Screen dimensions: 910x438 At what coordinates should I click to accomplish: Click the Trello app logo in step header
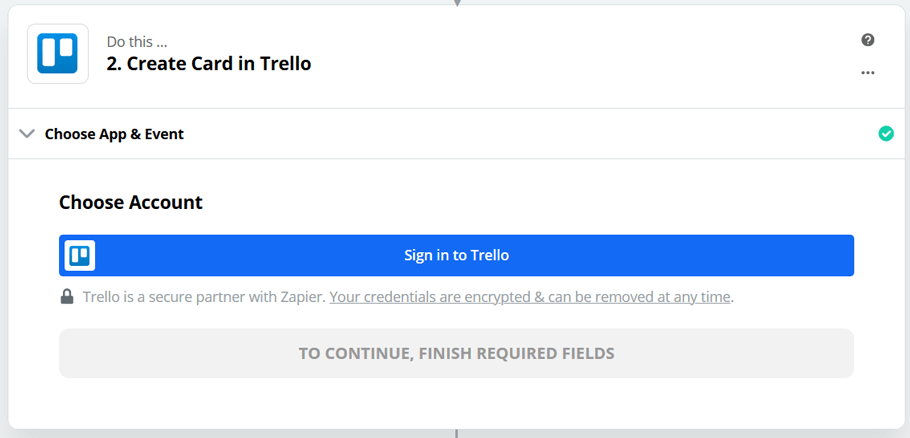tap(57, 54)
